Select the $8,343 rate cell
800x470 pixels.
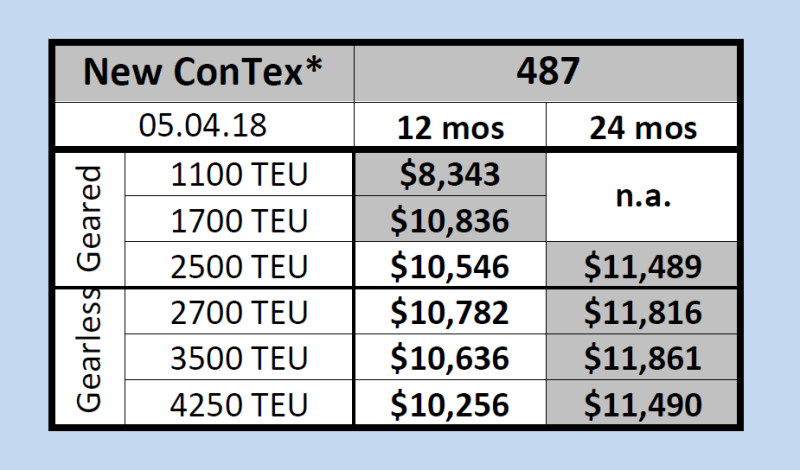pos(450,176)
